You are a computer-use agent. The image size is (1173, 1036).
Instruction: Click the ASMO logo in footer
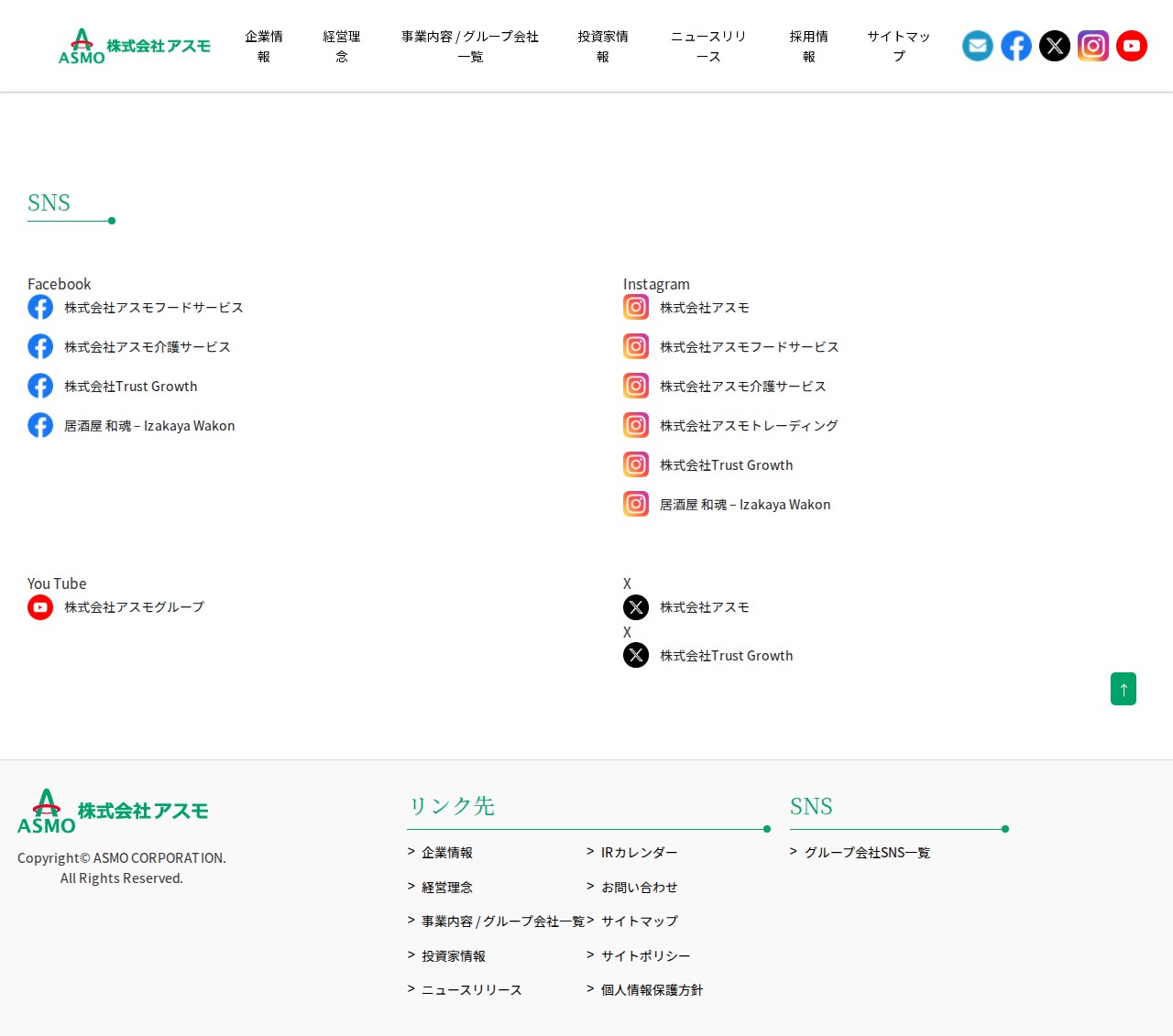click(x=113, y=811)
